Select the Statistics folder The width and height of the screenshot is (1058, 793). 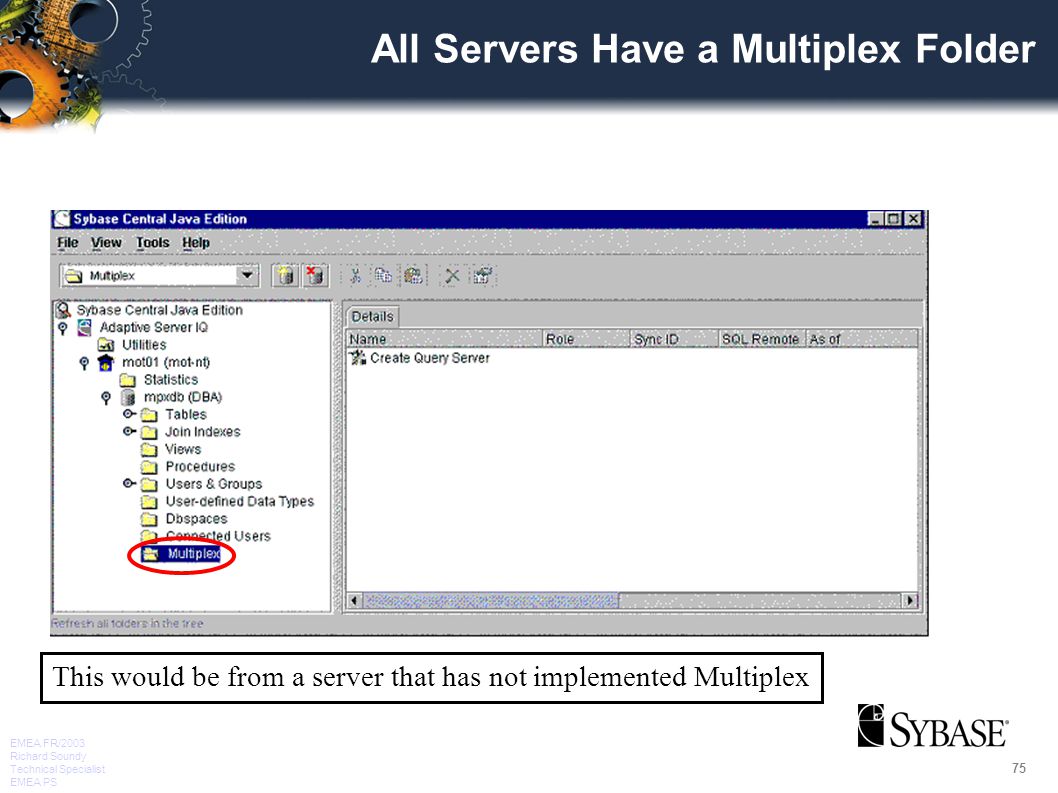coord(171,380)
